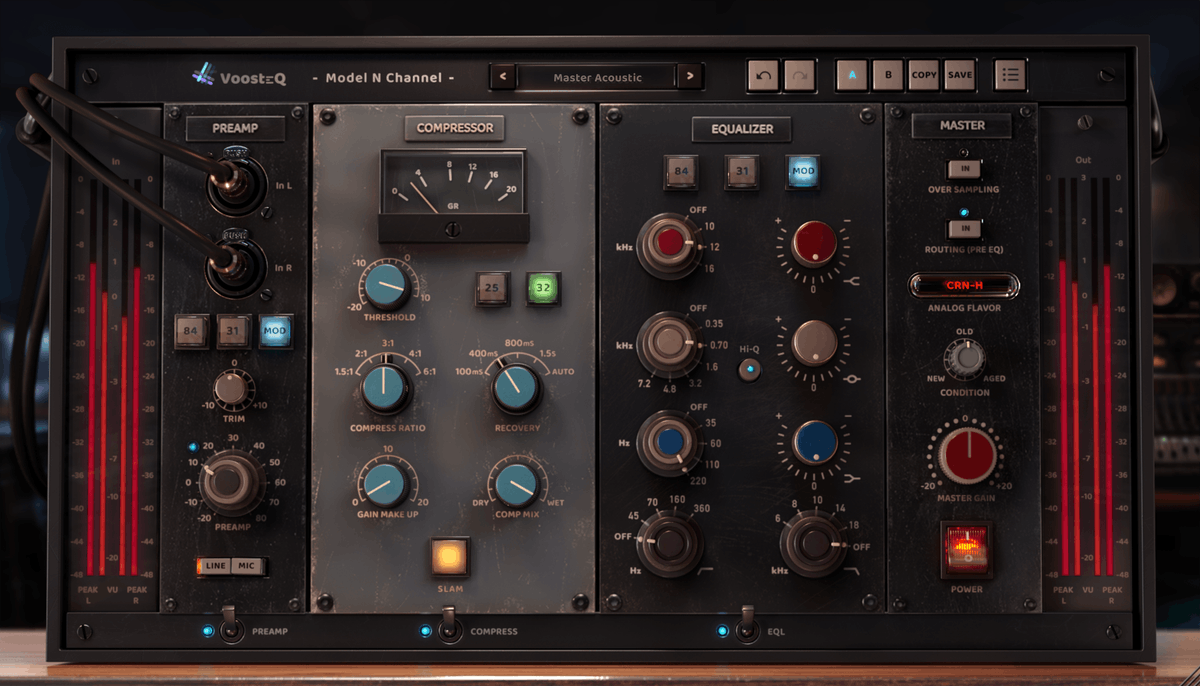The width and height of the screenshot is (1200, 686).
Task: Click the output level meter
Action: point(1086,378)
